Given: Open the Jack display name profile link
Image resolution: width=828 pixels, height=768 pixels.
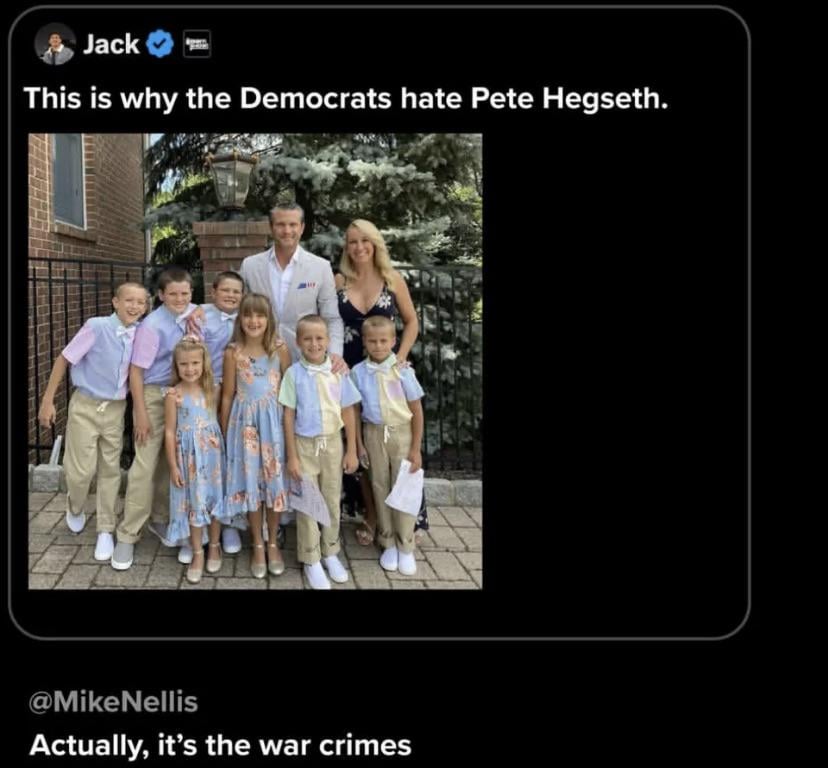Looking at the screenshot, I should coord(111,44).
